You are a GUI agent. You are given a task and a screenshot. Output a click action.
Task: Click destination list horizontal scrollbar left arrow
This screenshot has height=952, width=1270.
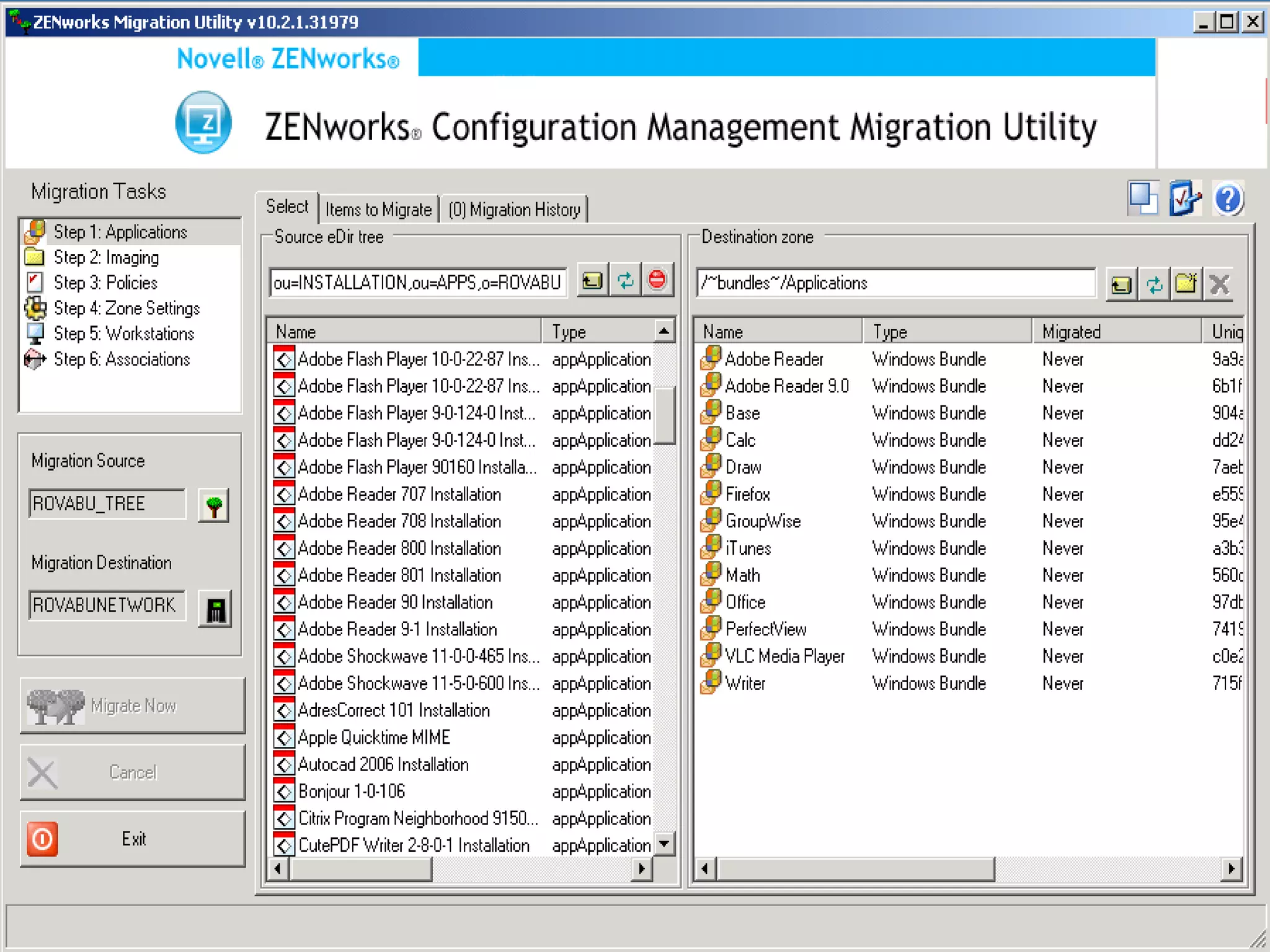coord(705,869)
